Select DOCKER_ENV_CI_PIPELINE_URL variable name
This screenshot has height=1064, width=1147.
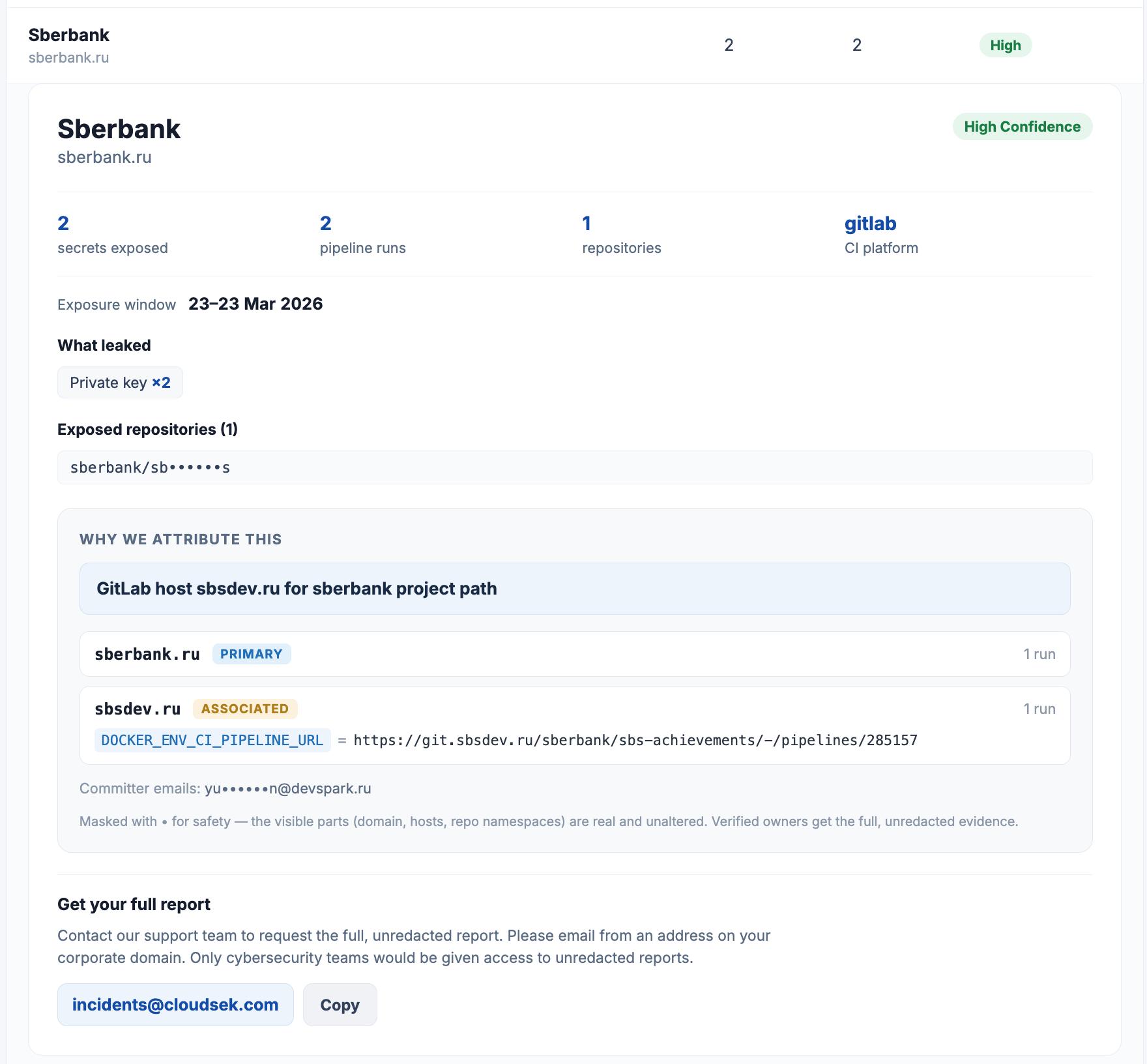(x=212, y=741)
